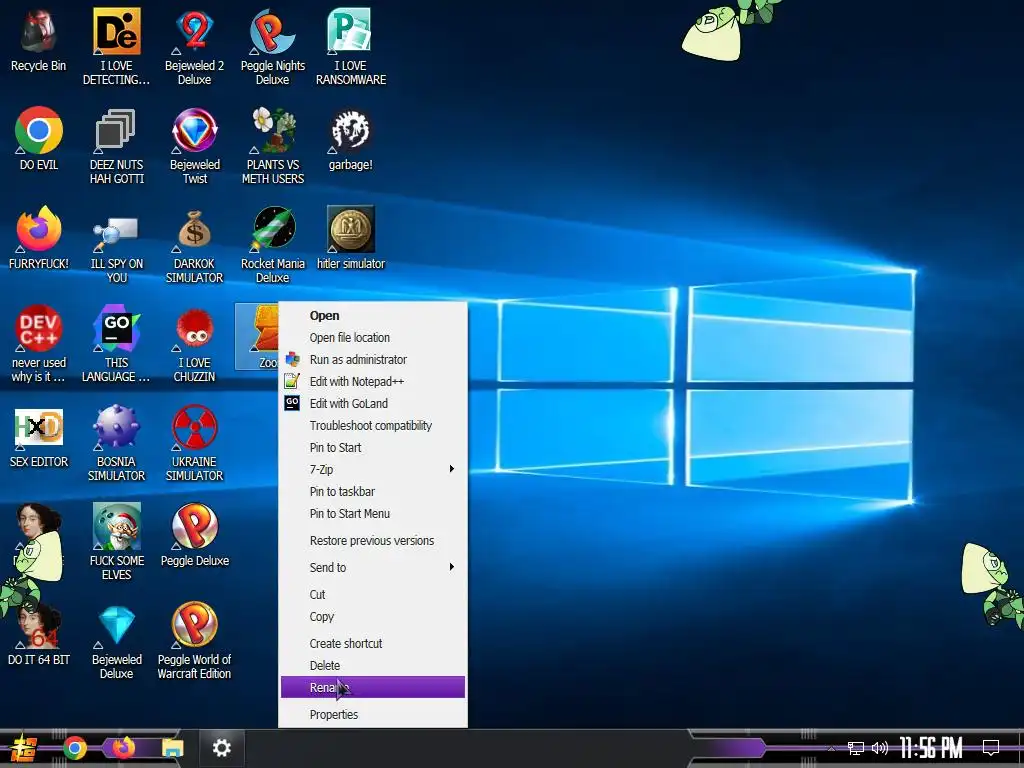Choose Create shortcut
This screenshot has height=768, width=1024.
pyautogui.click(x=373, y=644)
